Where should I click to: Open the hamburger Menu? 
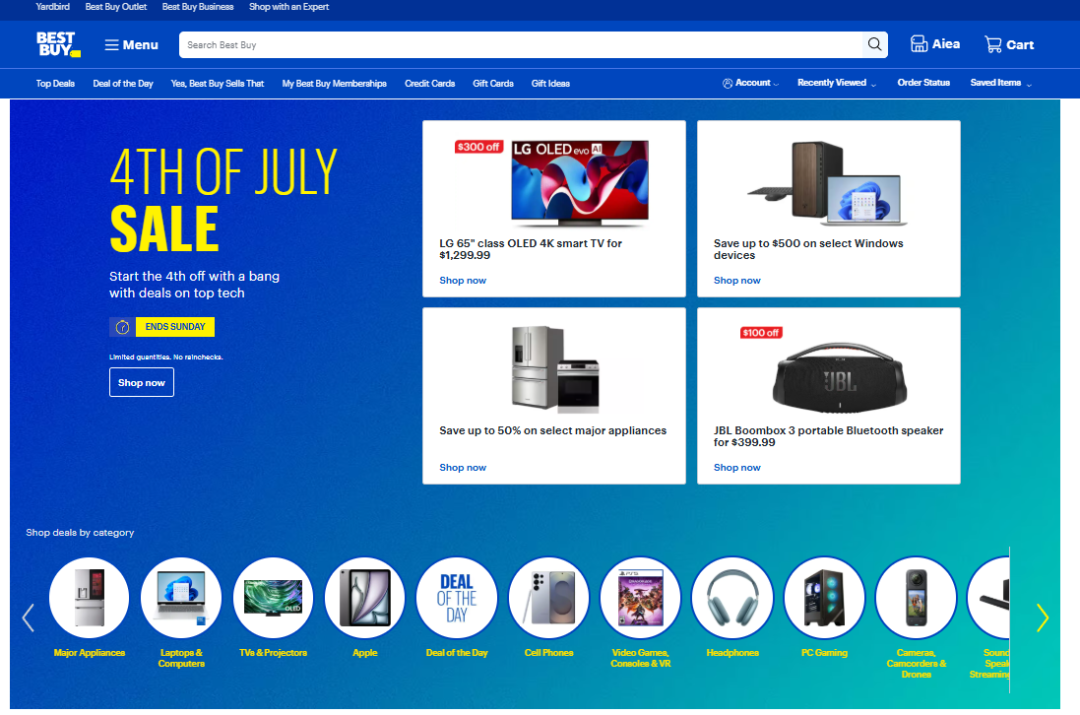[x=131, y=45]
